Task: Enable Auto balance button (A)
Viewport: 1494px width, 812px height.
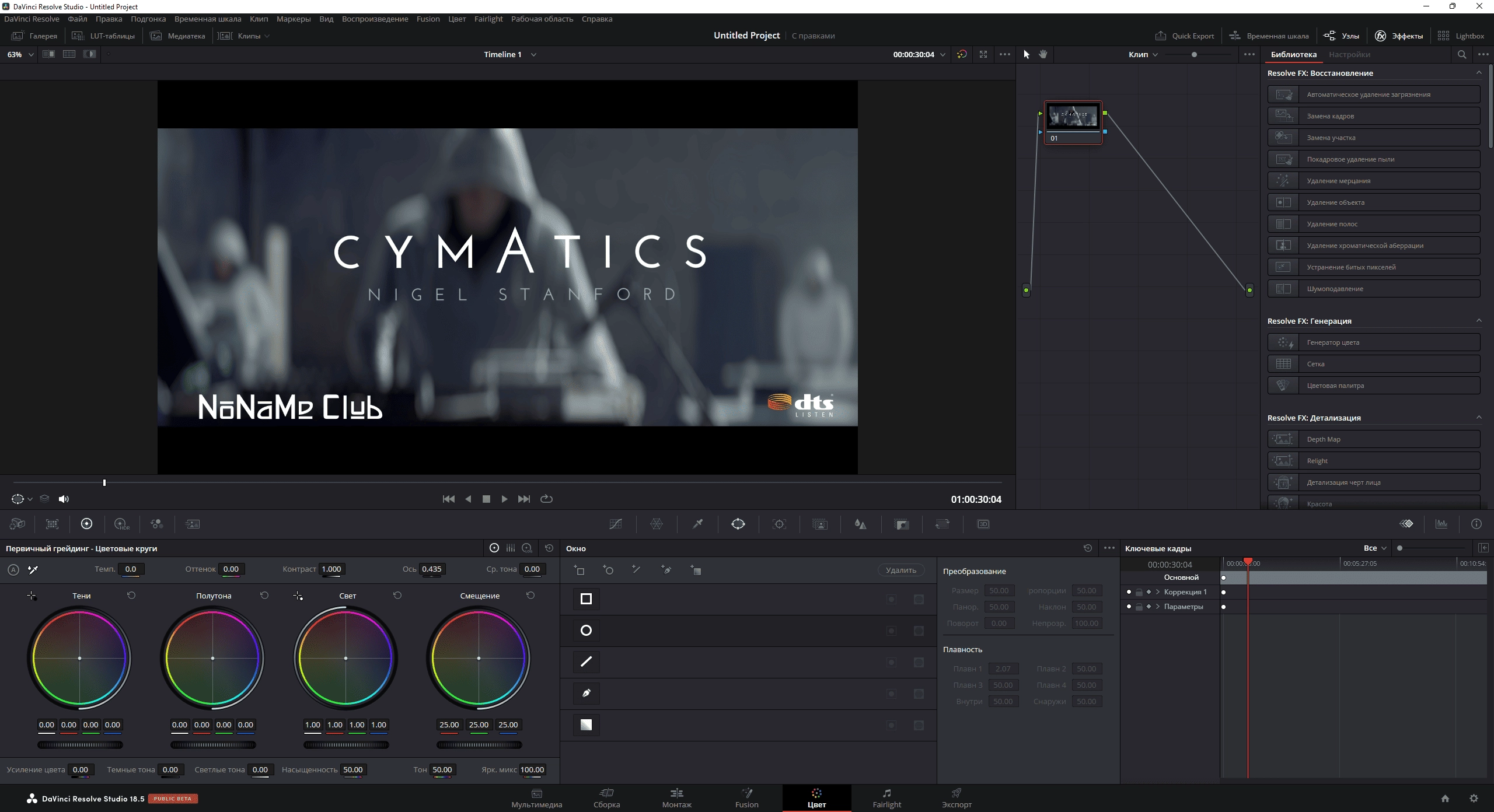Action: 13,570
